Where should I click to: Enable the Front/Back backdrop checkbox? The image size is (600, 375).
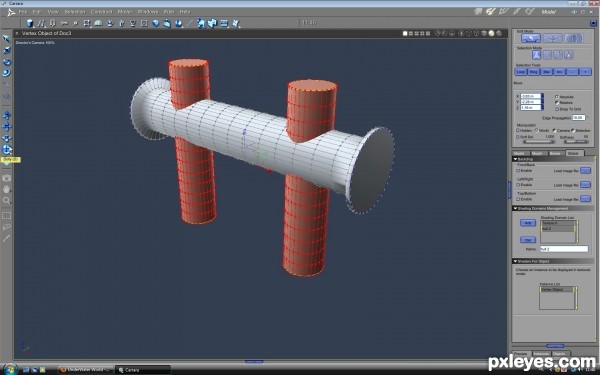pos(518,171)
